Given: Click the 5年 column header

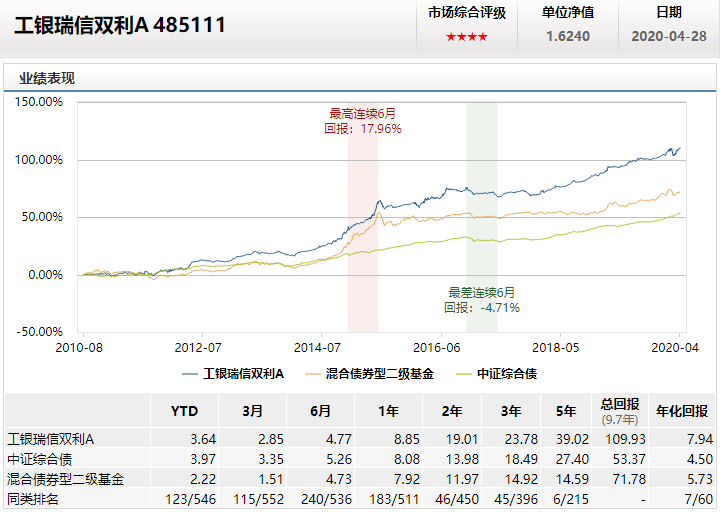Looking at the screenshot, I should pyautogui.click(x=566, y=411).
